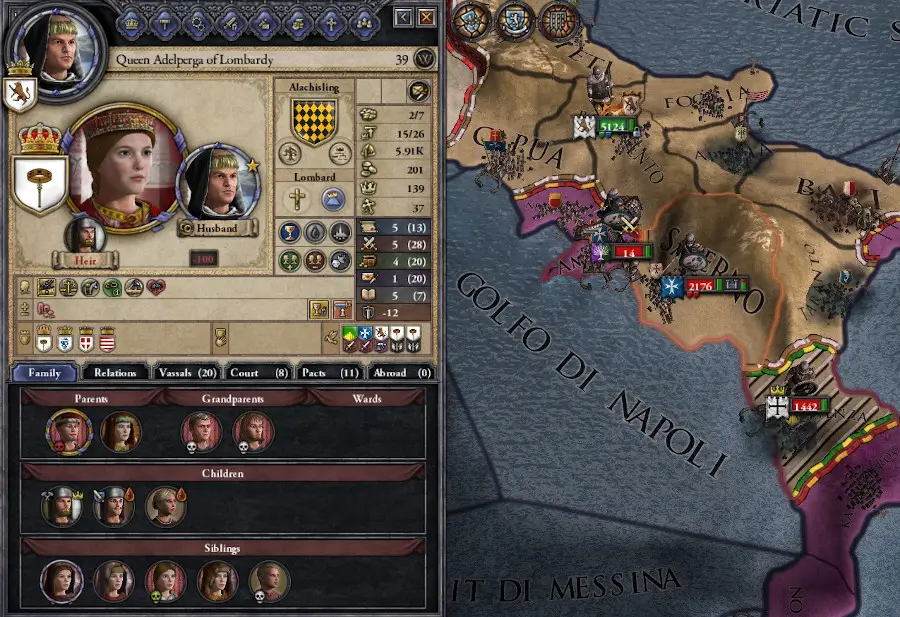The image size is (900, 617).
Task: Open the Pacts (11) tab
Action: [331, 372]
